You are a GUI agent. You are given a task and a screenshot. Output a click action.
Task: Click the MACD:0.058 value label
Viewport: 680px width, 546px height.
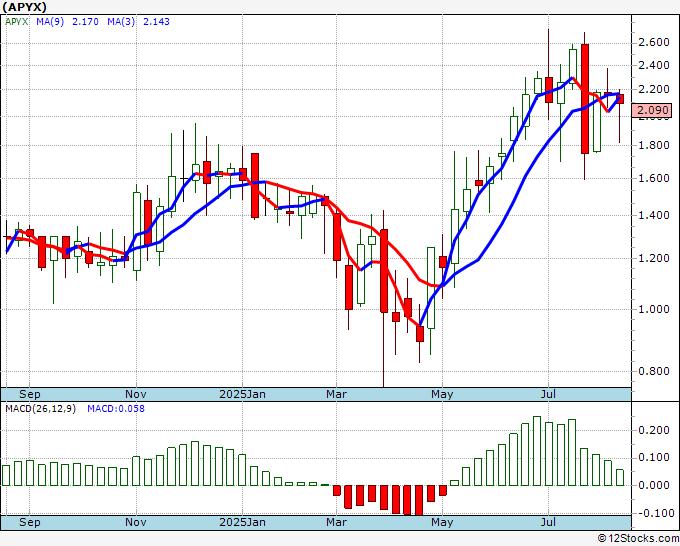pyautogui.click(x=116, y=409)
